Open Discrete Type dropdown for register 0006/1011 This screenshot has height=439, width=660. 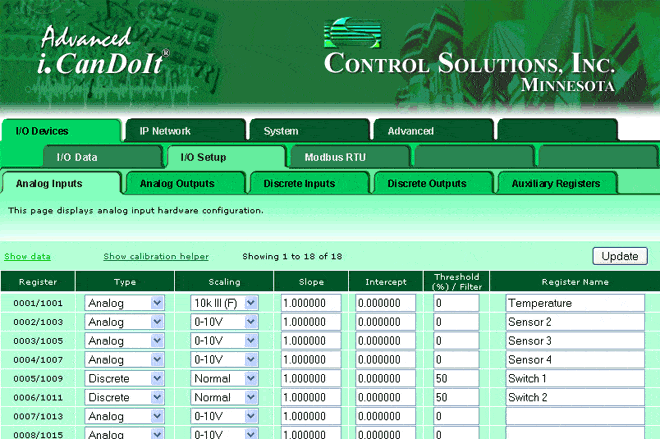click(124, 397)
